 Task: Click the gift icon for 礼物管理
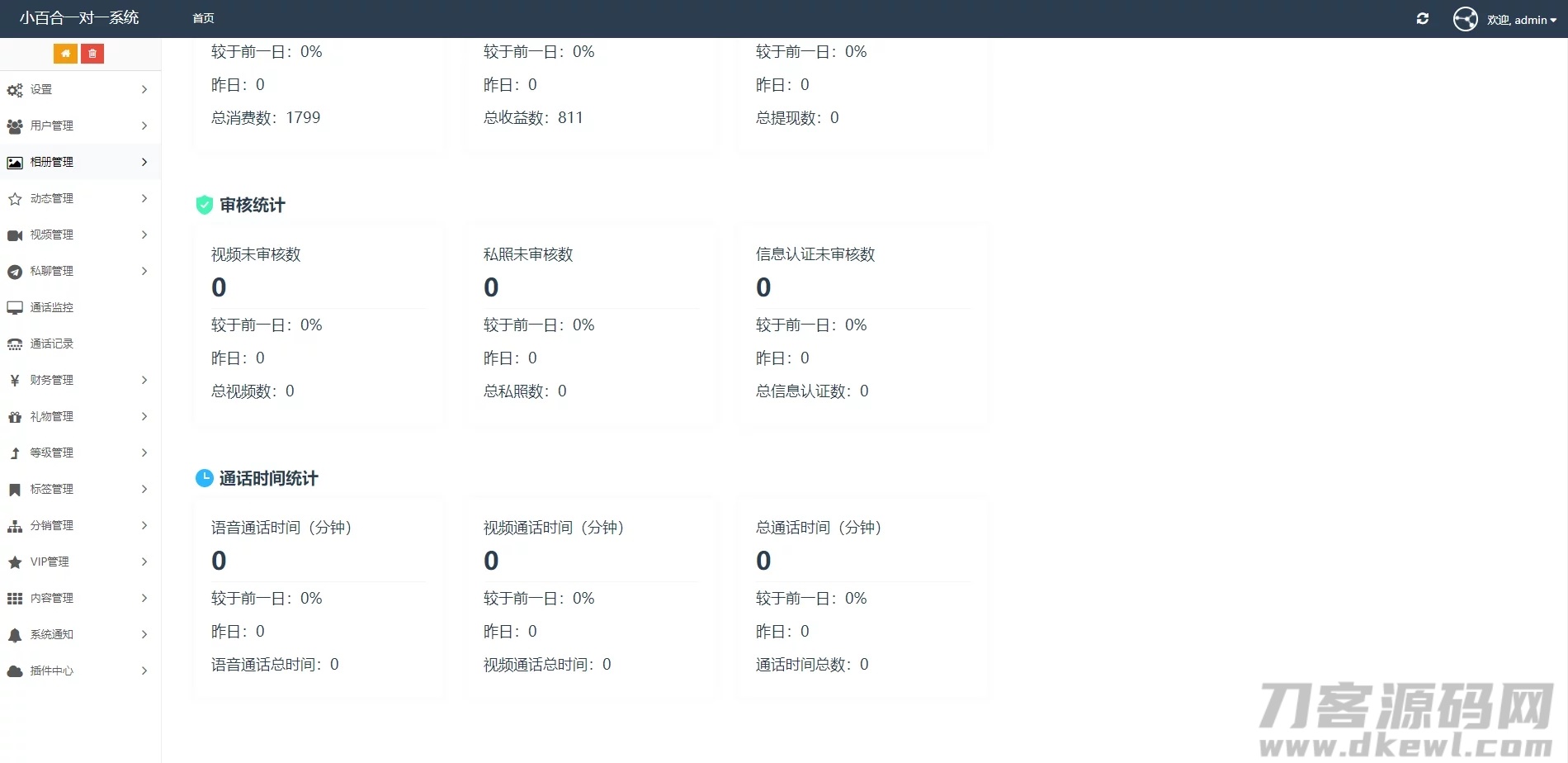(15, 417)
